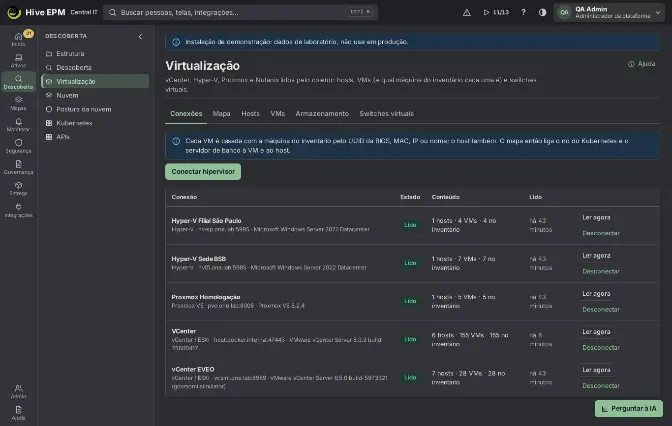This screenshot has width=672, height=426.
Task: Open the help question mark icon
Action: coord(523,12)
